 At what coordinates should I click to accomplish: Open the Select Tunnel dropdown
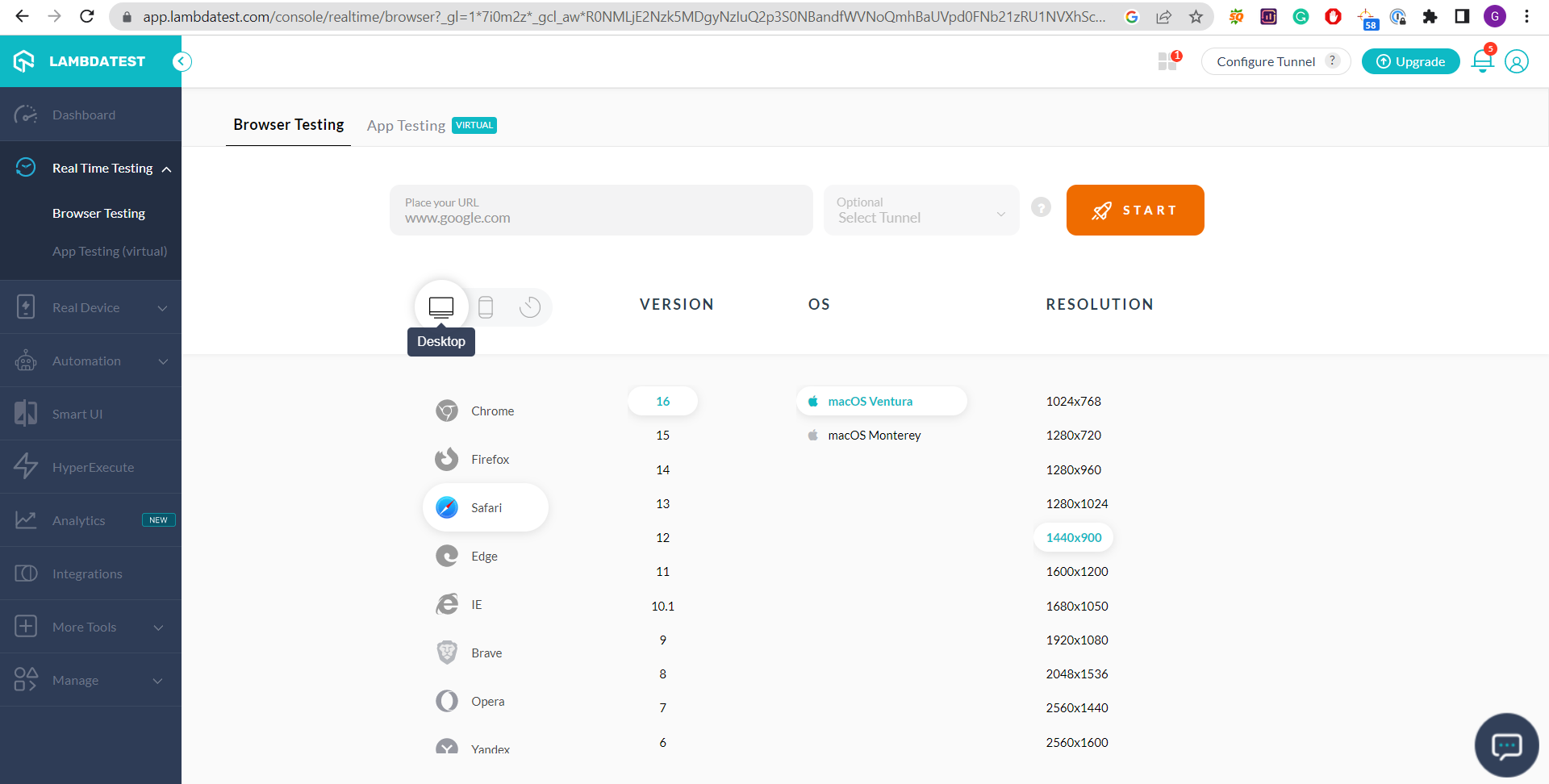(921, 211)
